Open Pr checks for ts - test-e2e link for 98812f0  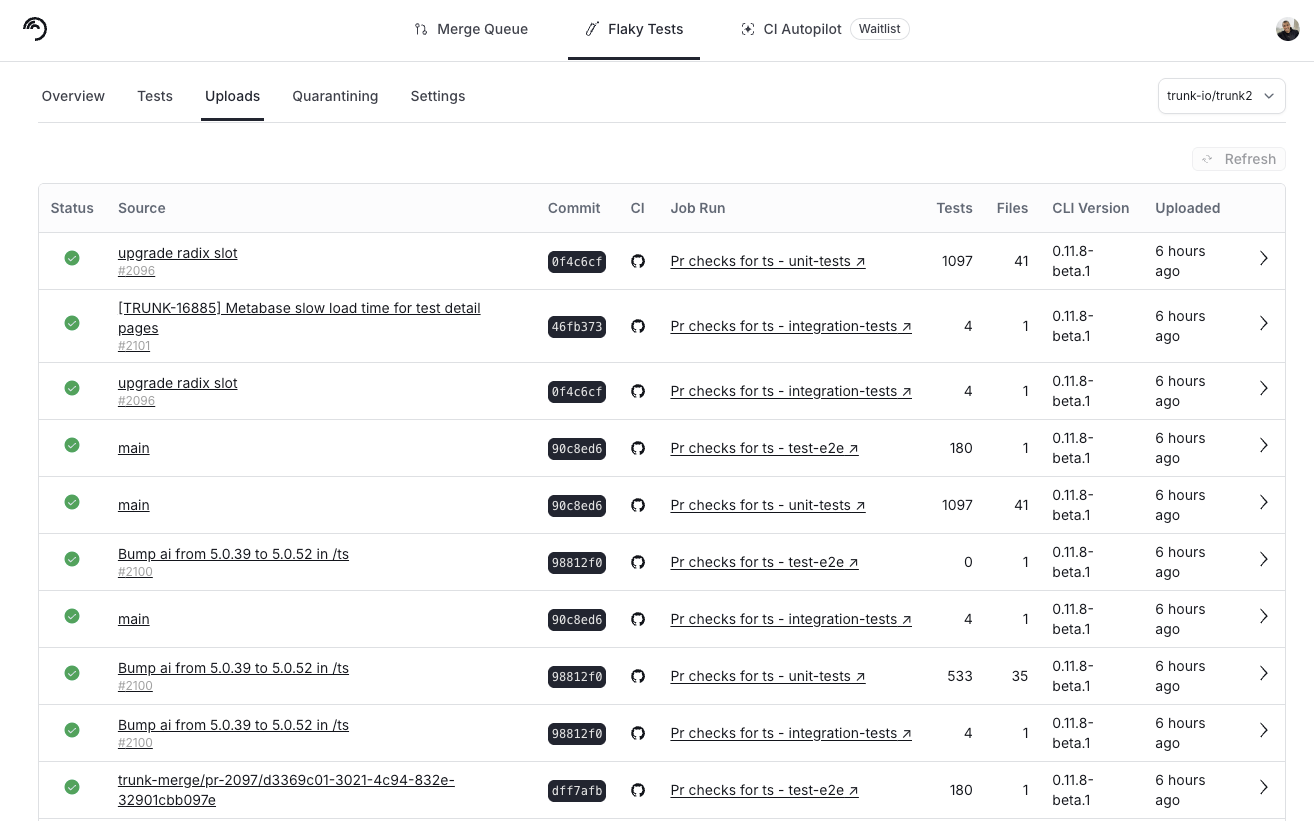(764, 562)
